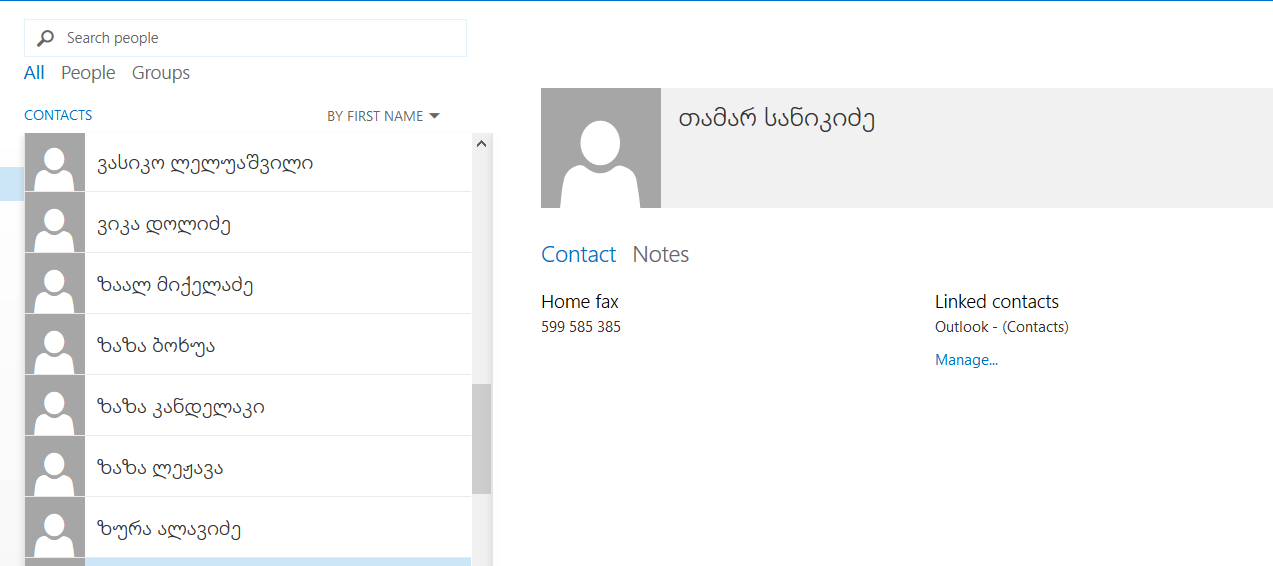Viewport: 1273px width, 566px height.
Task: Click avatar next to ზაზა ლეჟავა
Action: pyautogui.click(x=54, y=467)
